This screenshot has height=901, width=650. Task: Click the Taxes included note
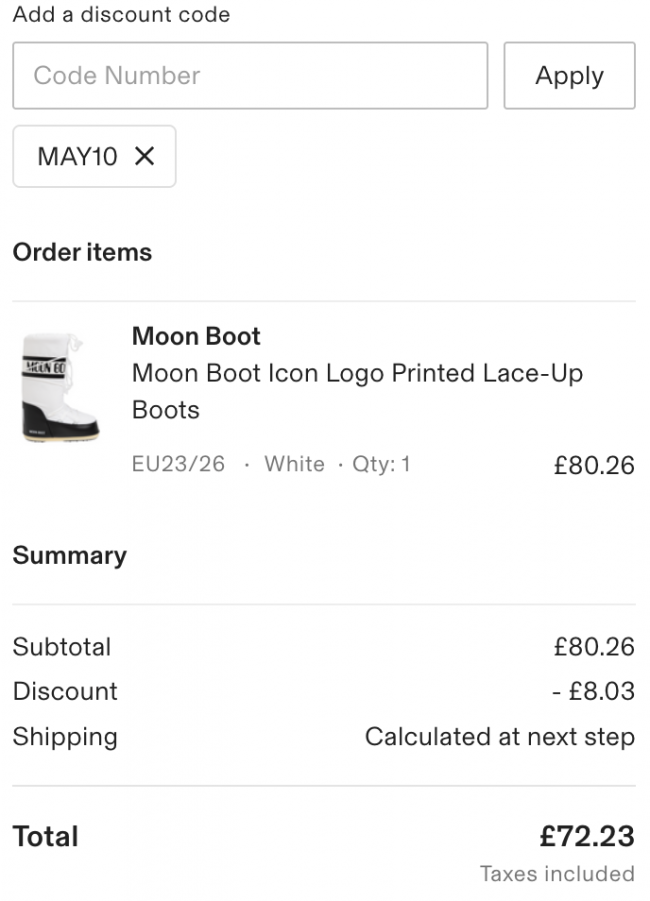[x=557, y=874]
